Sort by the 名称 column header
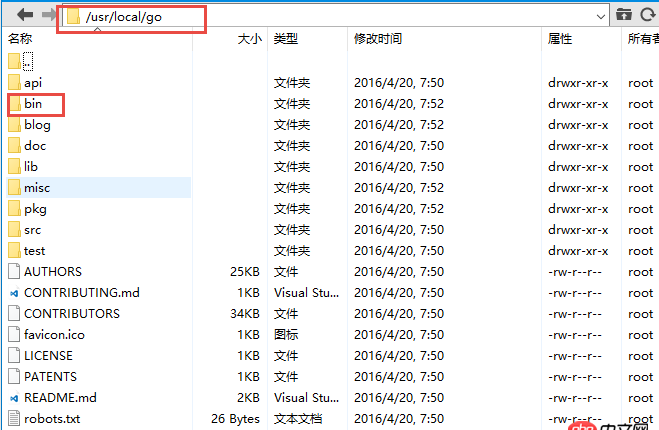 20,39
